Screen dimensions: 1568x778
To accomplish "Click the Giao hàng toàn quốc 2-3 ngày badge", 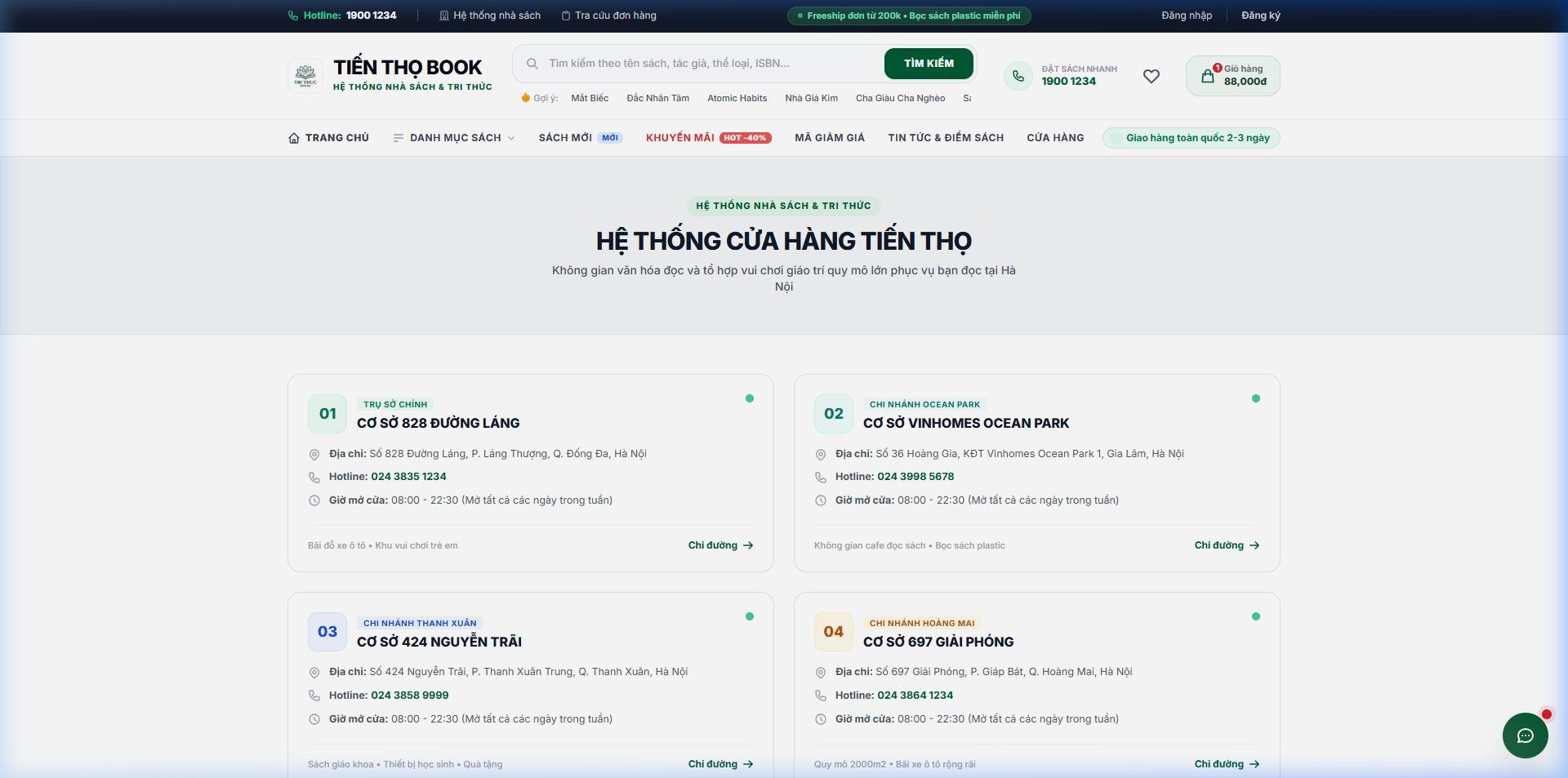I will click(1192, 138).
